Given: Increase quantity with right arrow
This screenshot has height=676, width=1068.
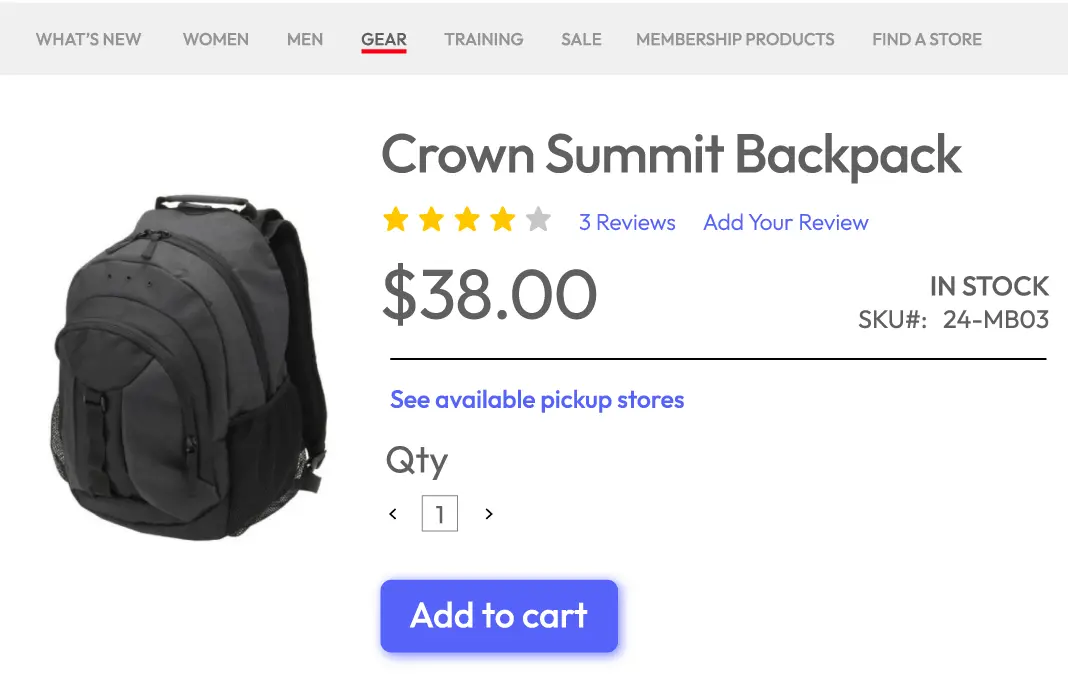Looking at the screenshot, I should (488, 514).
